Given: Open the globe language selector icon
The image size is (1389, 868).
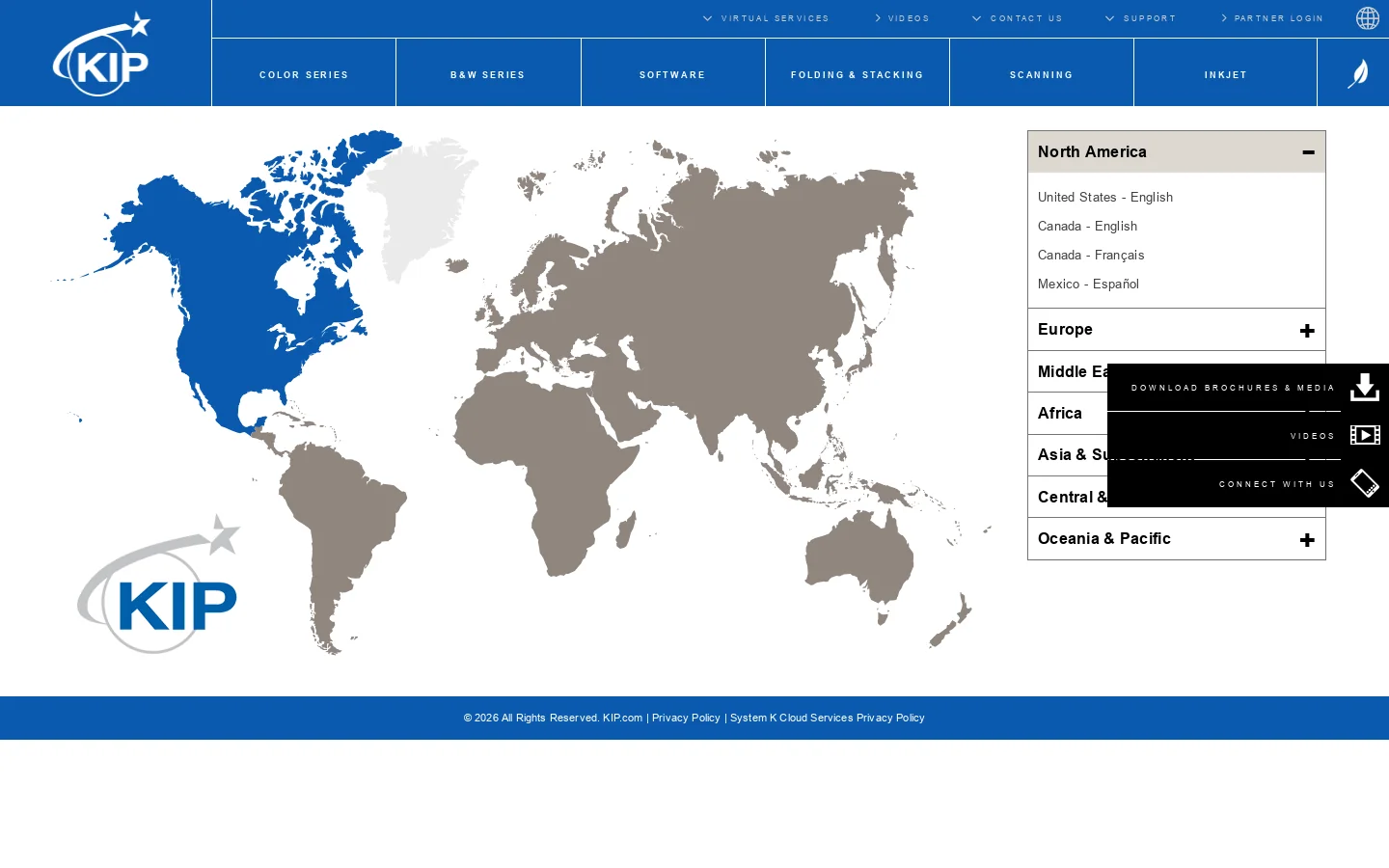Looking at the screenshot, I should point(1368,18).
